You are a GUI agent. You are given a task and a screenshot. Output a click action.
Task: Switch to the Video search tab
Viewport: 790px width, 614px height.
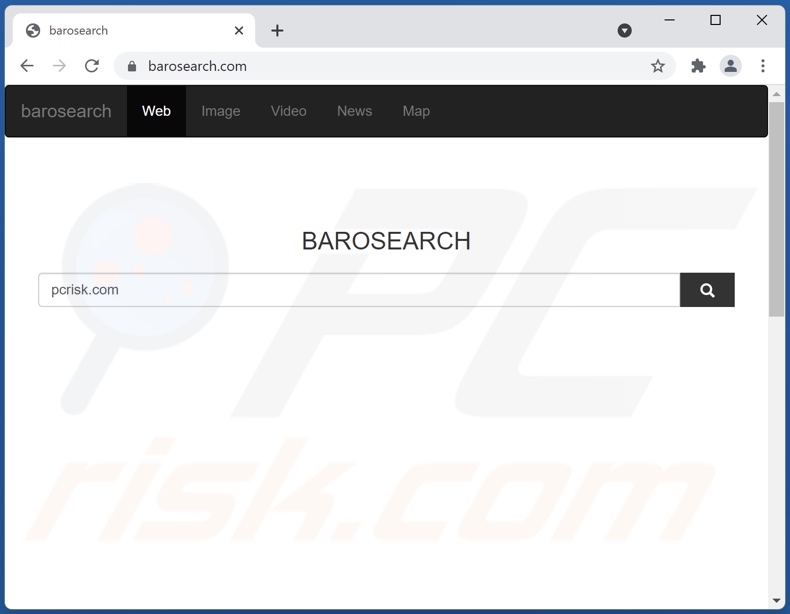click(288, 111)
